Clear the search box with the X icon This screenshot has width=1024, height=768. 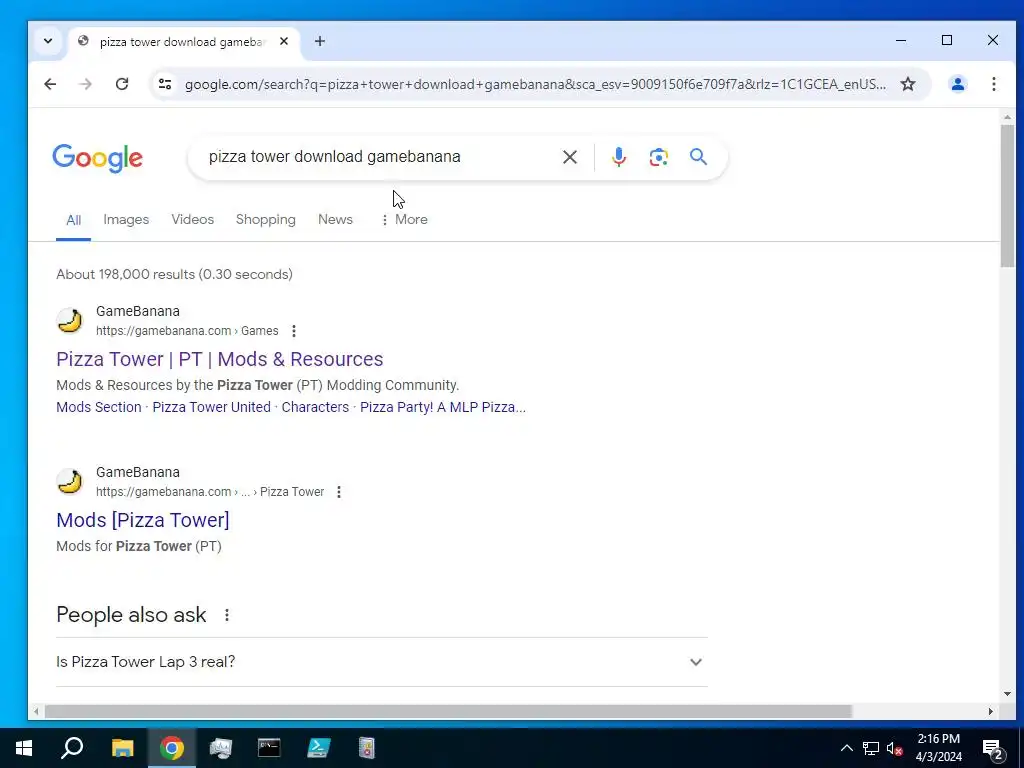pyautogui.click(x=569, y=157)
